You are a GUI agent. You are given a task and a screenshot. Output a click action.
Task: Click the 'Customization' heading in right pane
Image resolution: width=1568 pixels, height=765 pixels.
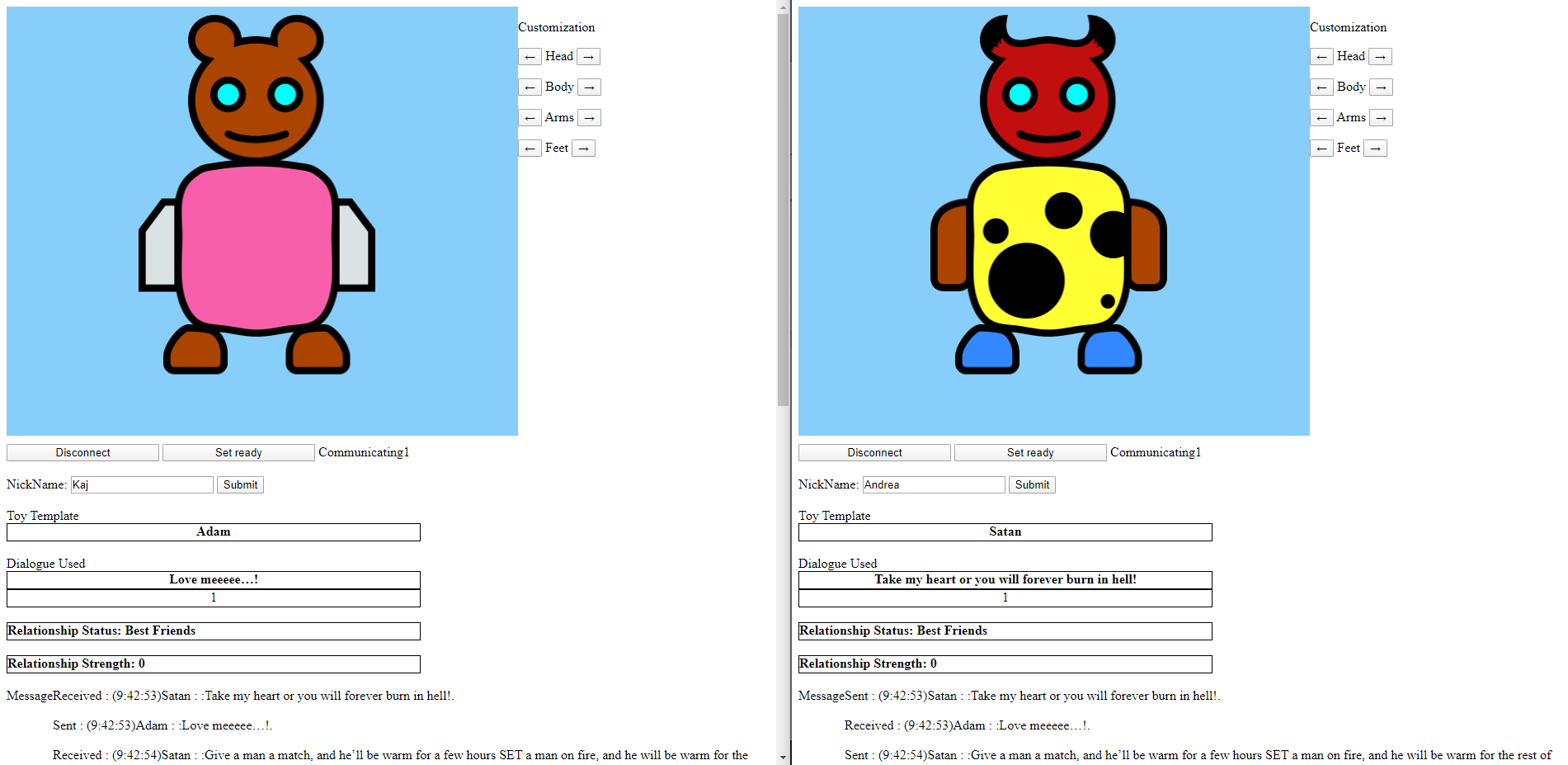(x=1348, y=28)
